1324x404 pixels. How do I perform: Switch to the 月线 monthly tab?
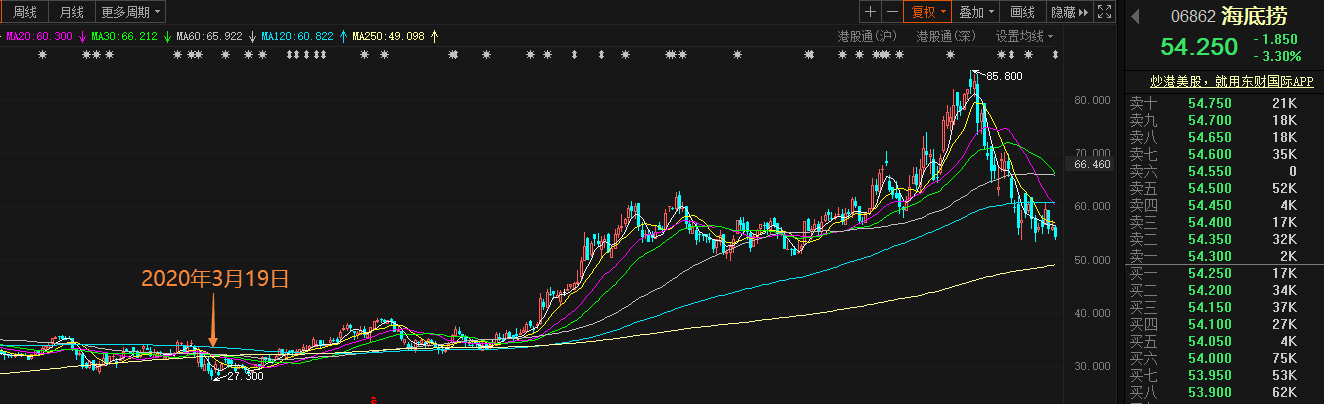click(x=72, y=12)
